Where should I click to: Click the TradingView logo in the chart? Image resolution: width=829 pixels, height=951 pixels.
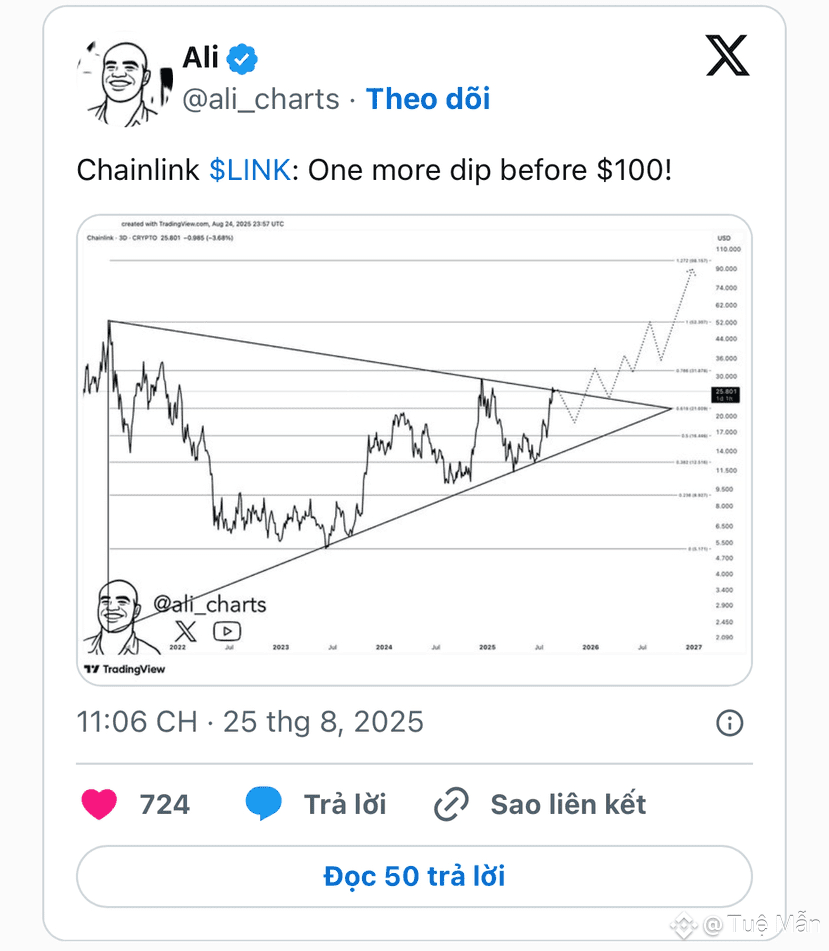tap(125, 669)
